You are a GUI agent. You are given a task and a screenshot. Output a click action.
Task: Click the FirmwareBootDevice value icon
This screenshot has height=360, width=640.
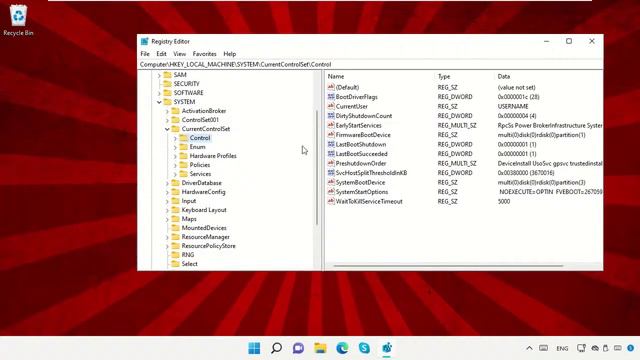[x=331, y=135]
